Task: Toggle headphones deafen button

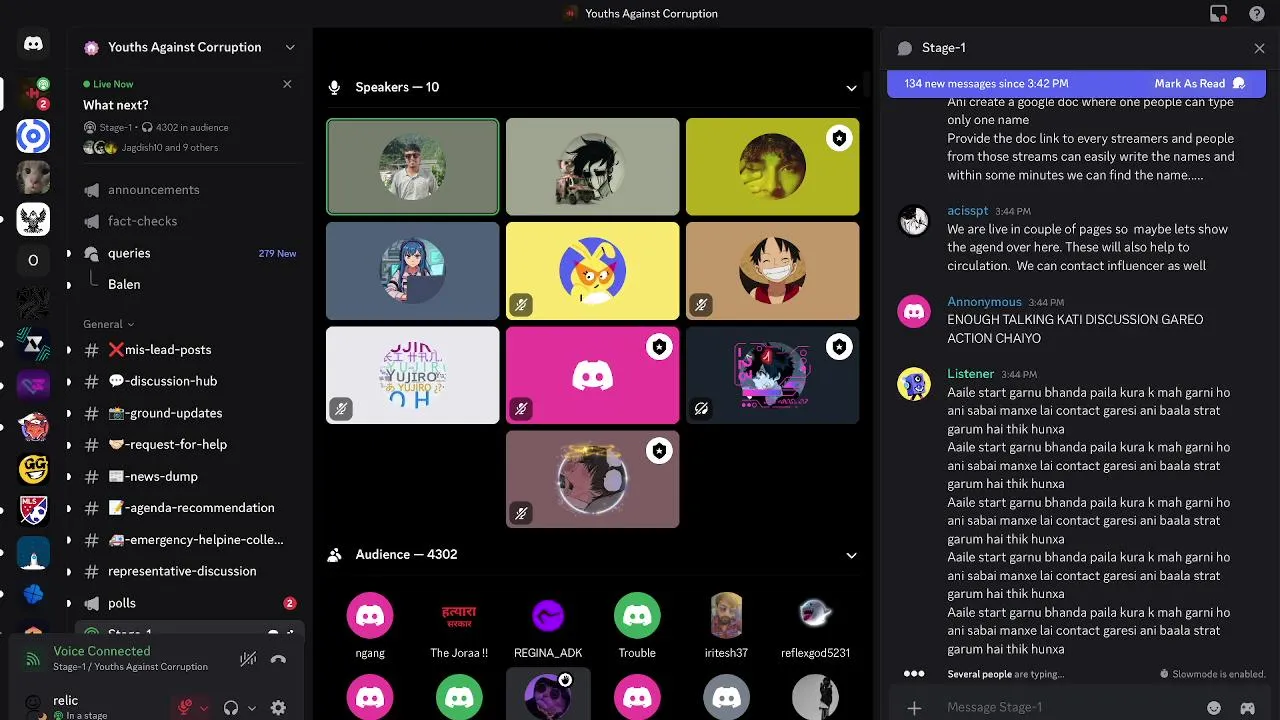Action: (x=231, y=707)
